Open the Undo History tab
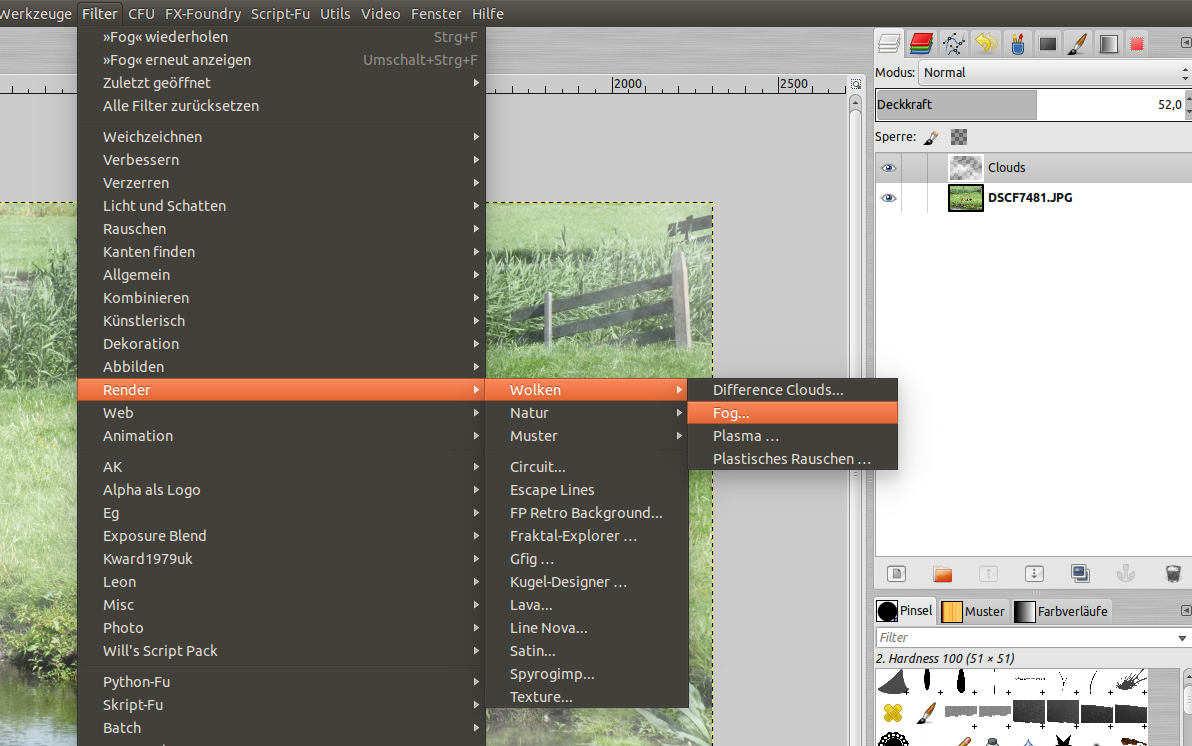1192x746 pixels. click(x=985, y=43)
